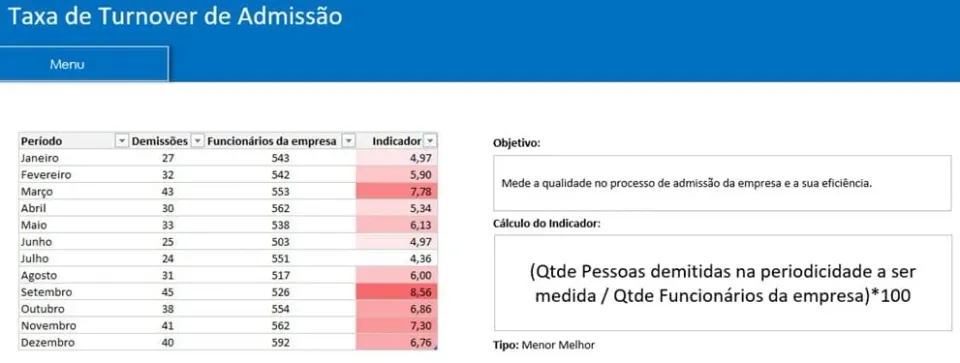Select the Março indicator cell 7,78
This screenshot has height=363, width=960.
397,192
